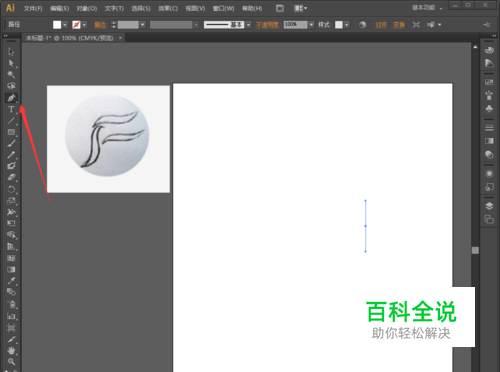Open the Stroke panel icon
The height and width of the screenshot is (372, 500).
(x=489, y=128)
